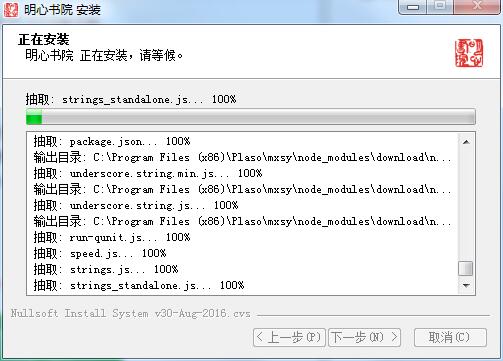The width and height of the screenshot is (503, 361).
Task: Click the 取消(C) button
Action: pyautogui.click(x=450, y=337)
